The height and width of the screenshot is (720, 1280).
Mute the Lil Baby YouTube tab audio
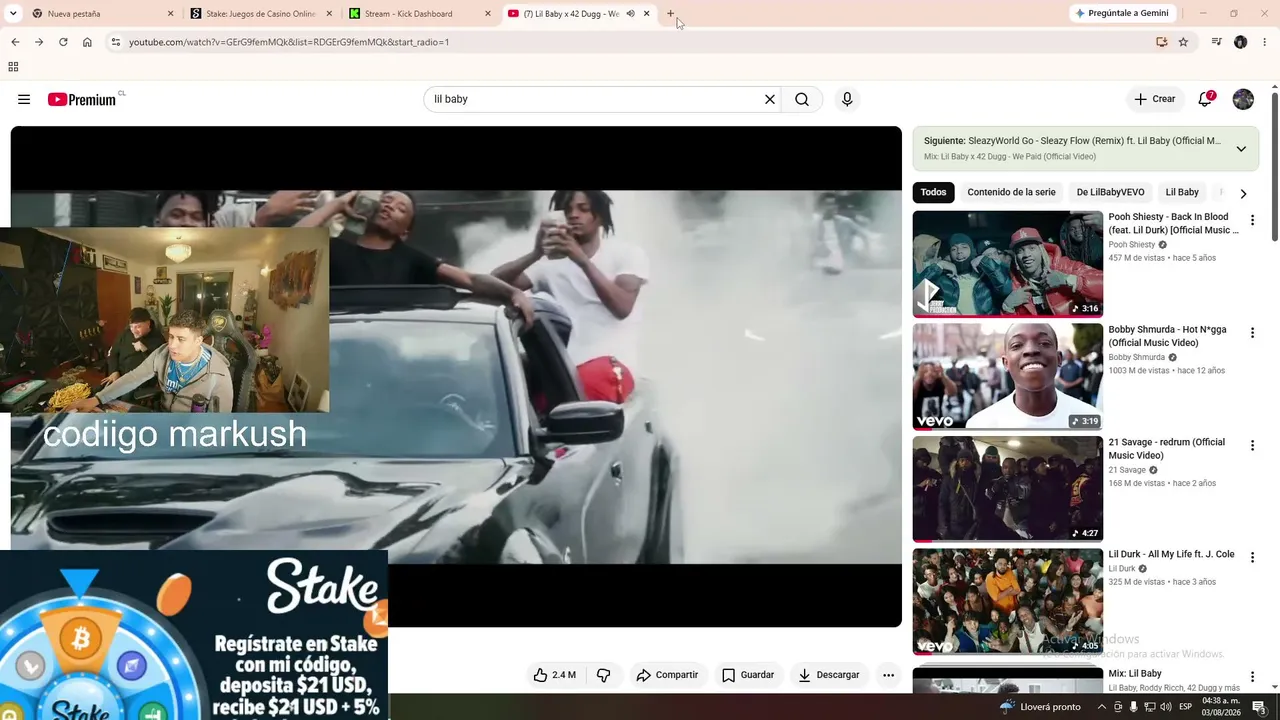(x=630, y=14)
